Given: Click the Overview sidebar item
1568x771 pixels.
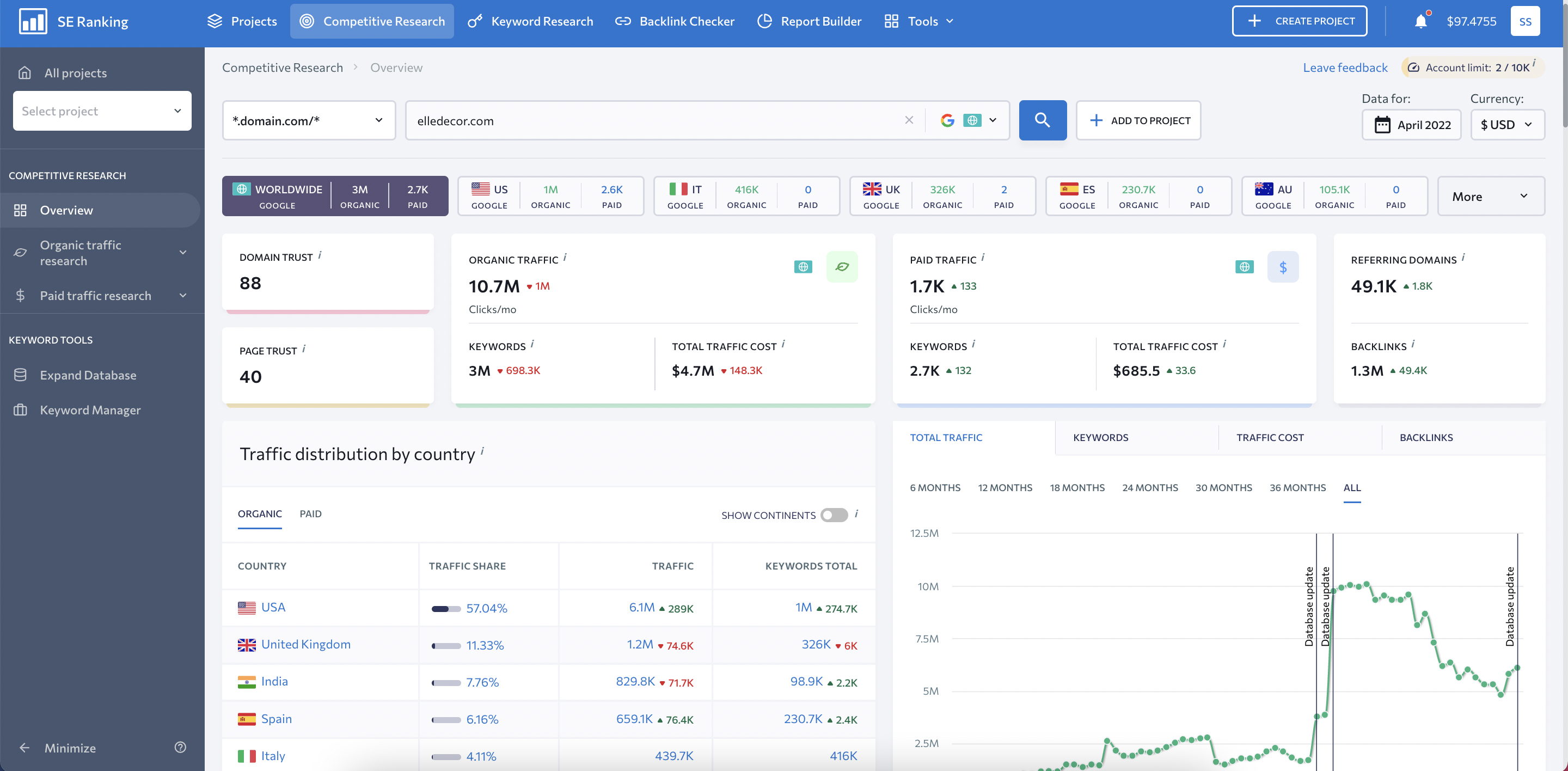Looking at the screenshot, I should (100, 210).
